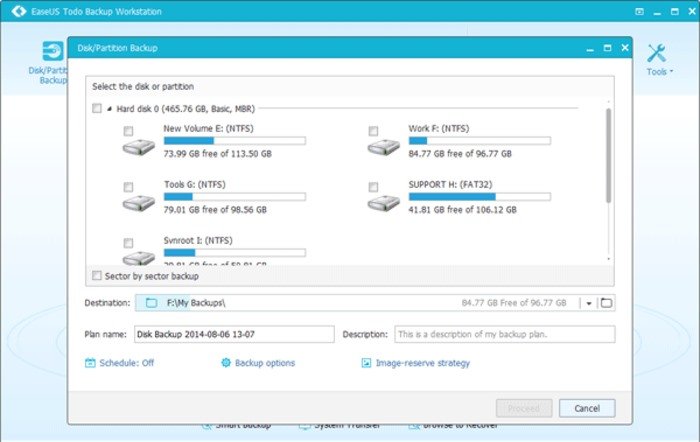700x442 pixels.
Task: Enable Sector by sector backup
Action: [97, 275]
